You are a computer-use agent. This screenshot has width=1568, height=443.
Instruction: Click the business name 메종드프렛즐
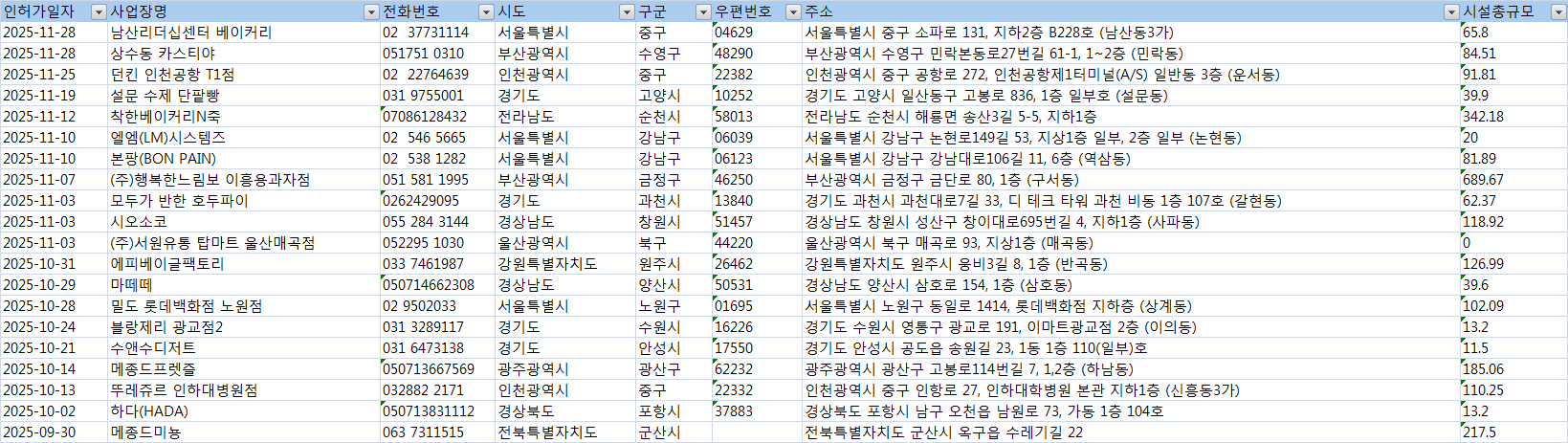tap(244, 369)
